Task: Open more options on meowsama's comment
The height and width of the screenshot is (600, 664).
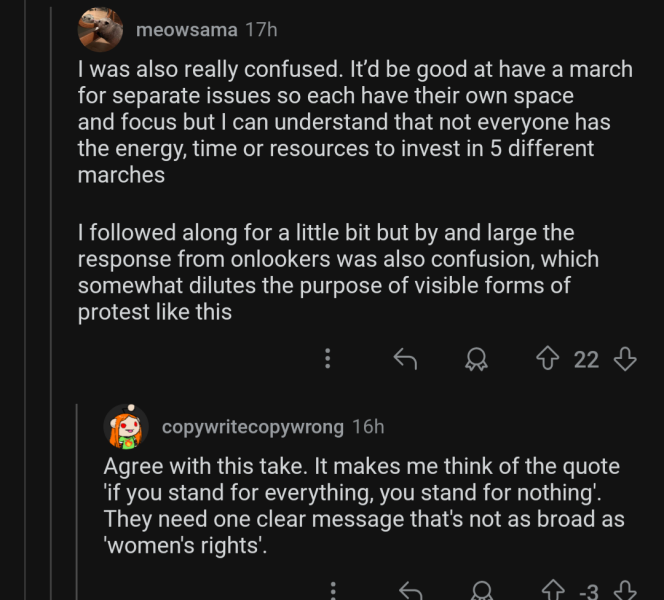Action: click(x=328, y=359)
